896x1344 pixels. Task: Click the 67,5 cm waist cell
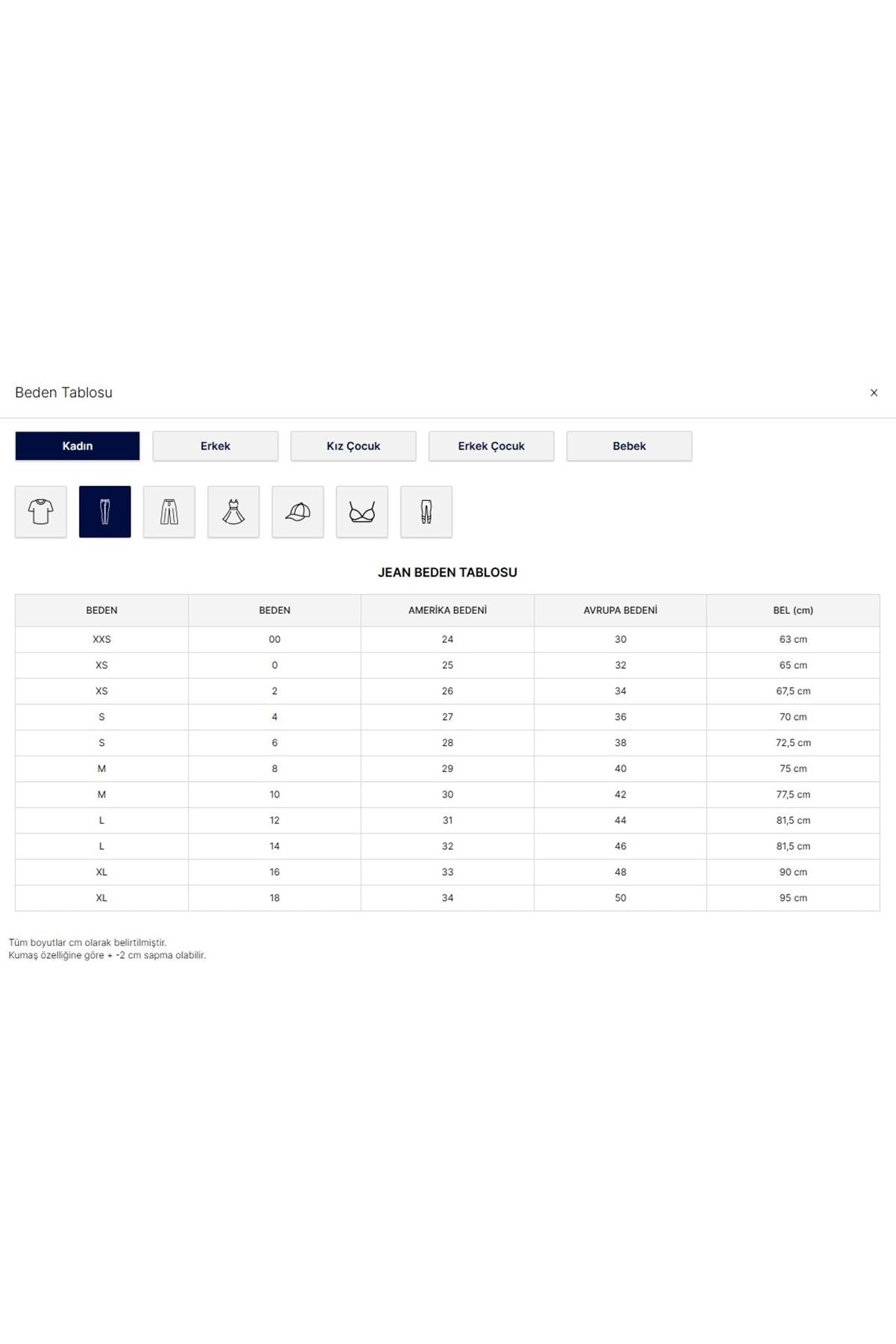pyautogui.click(x=793, y=691)
